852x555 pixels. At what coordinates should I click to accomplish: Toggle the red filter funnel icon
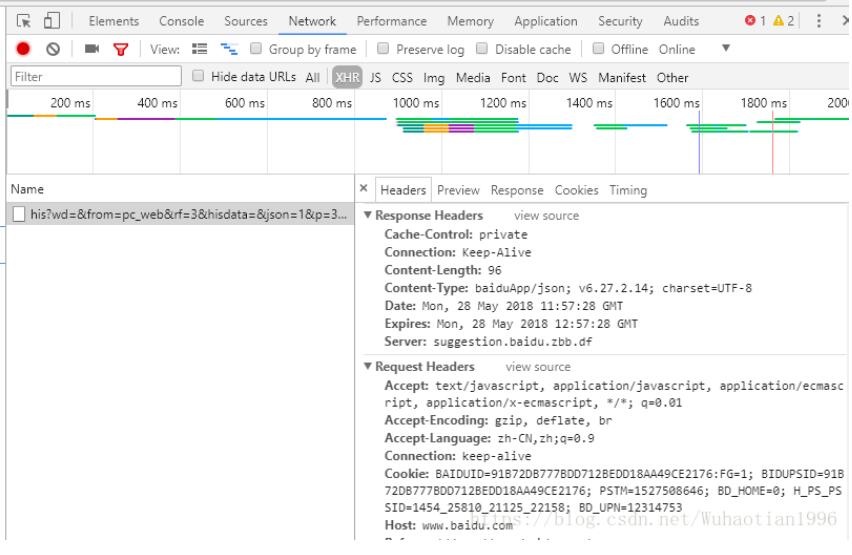coord(121,49)
